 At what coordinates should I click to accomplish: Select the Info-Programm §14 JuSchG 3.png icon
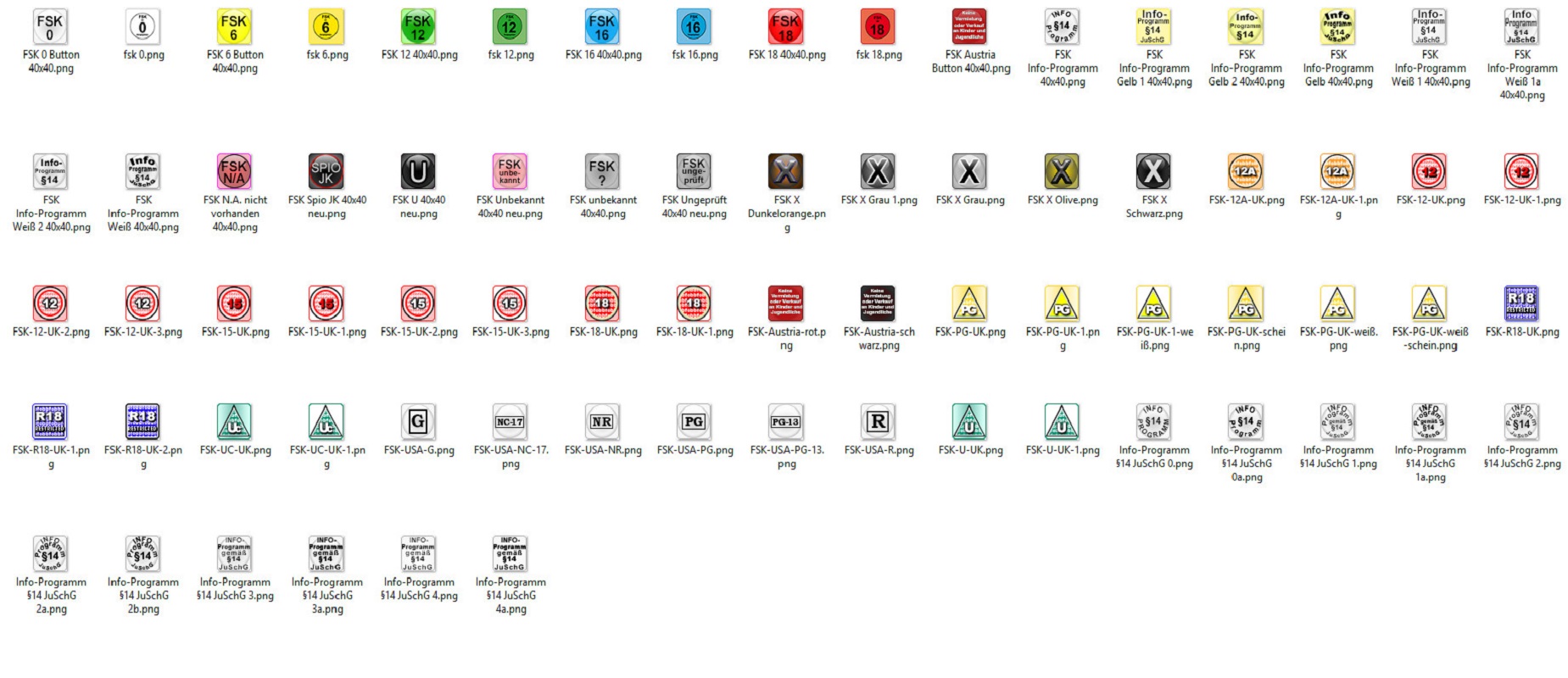click(x=235, y=553)
